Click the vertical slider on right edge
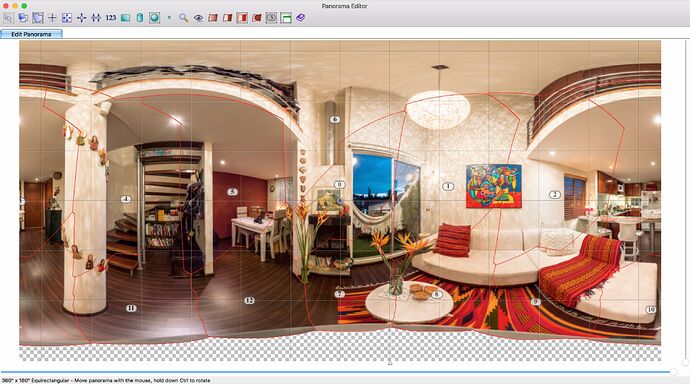 [685, 362]
